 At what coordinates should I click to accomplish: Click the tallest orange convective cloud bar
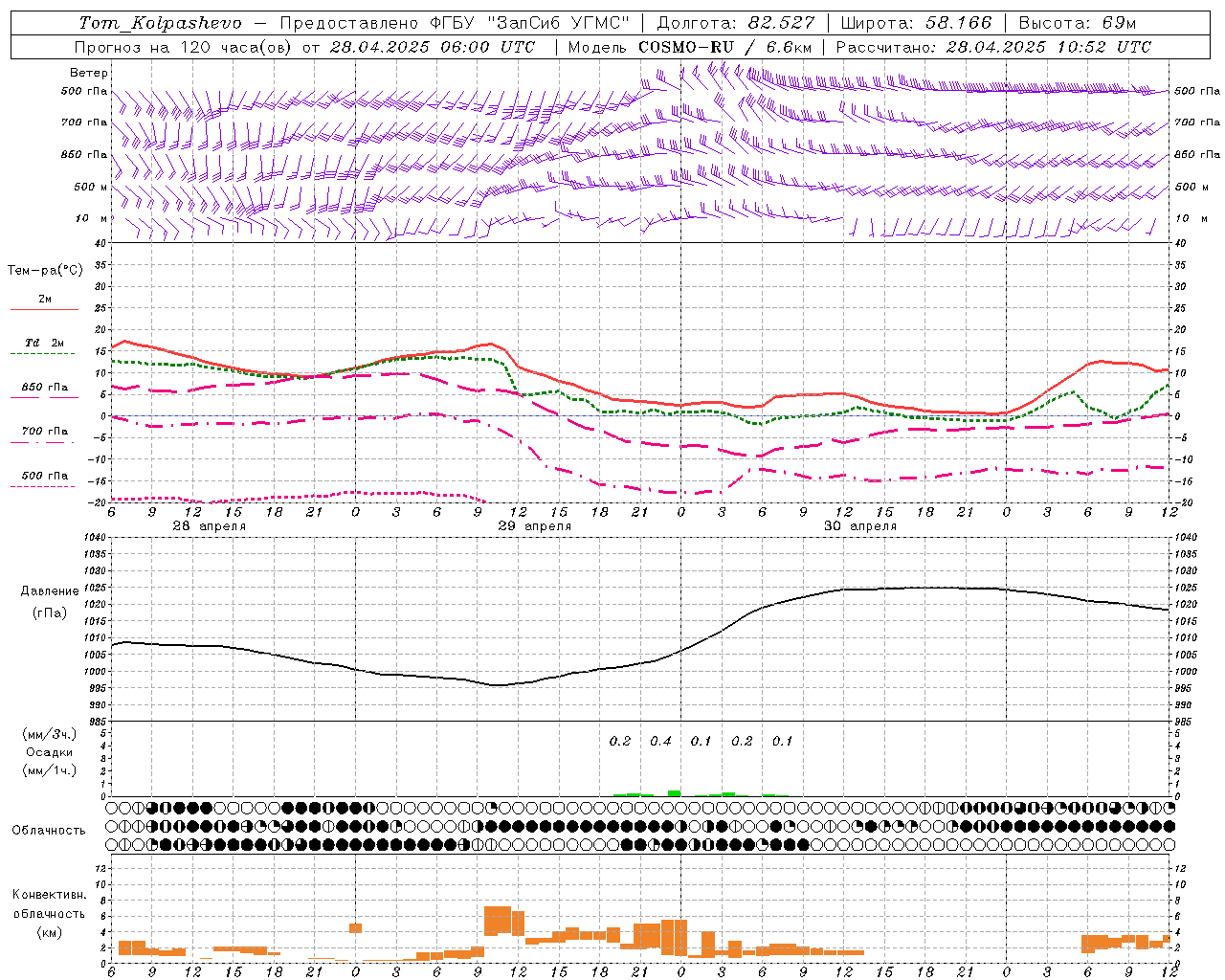(x=498, y=921)
